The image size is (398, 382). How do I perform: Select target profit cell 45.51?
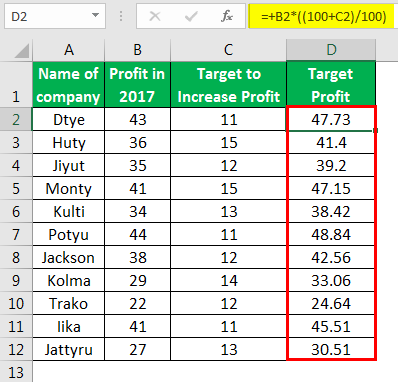tap(331, 326)
